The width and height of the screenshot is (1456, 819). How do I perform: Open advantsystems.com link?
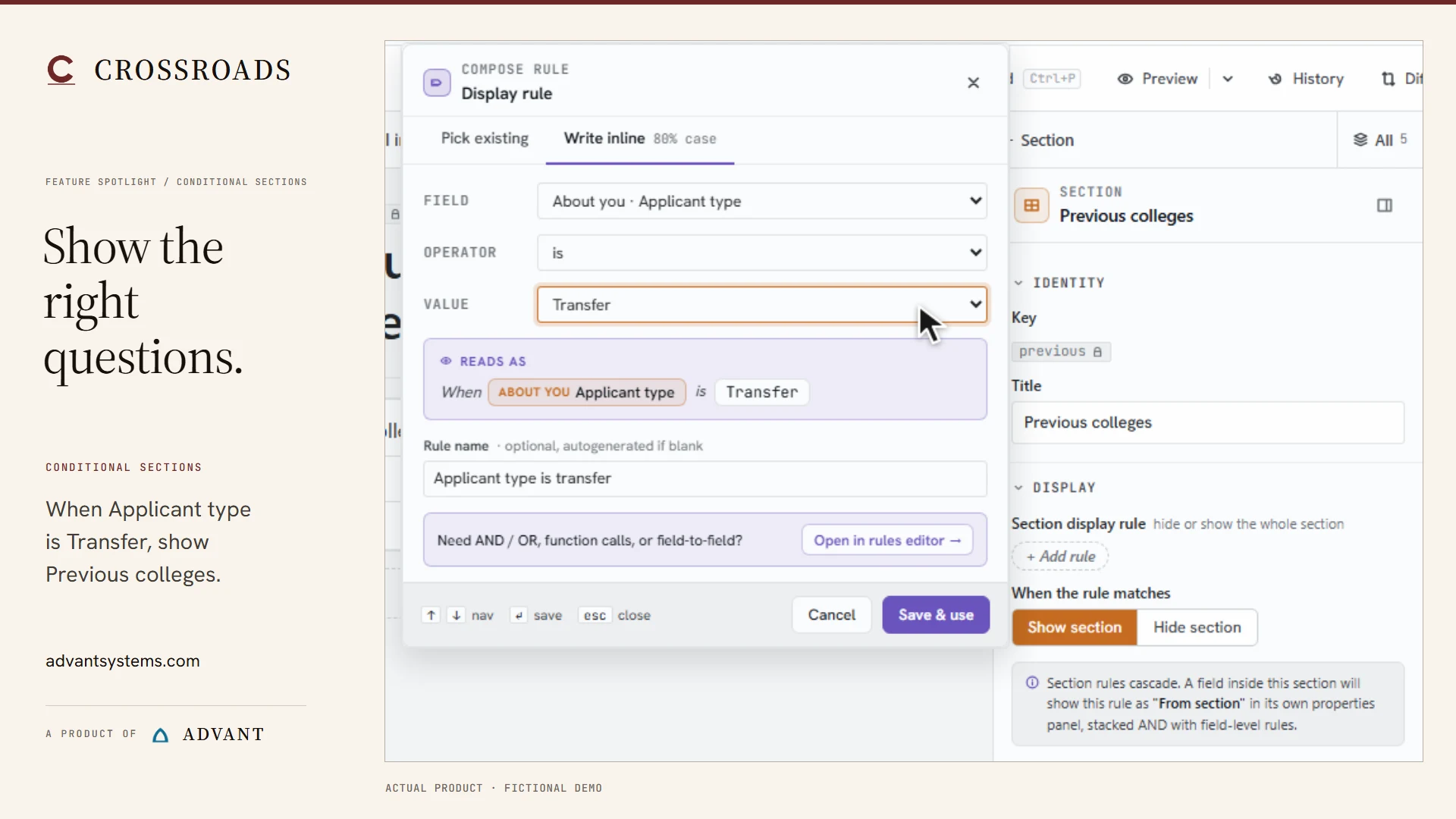point(123,661)
